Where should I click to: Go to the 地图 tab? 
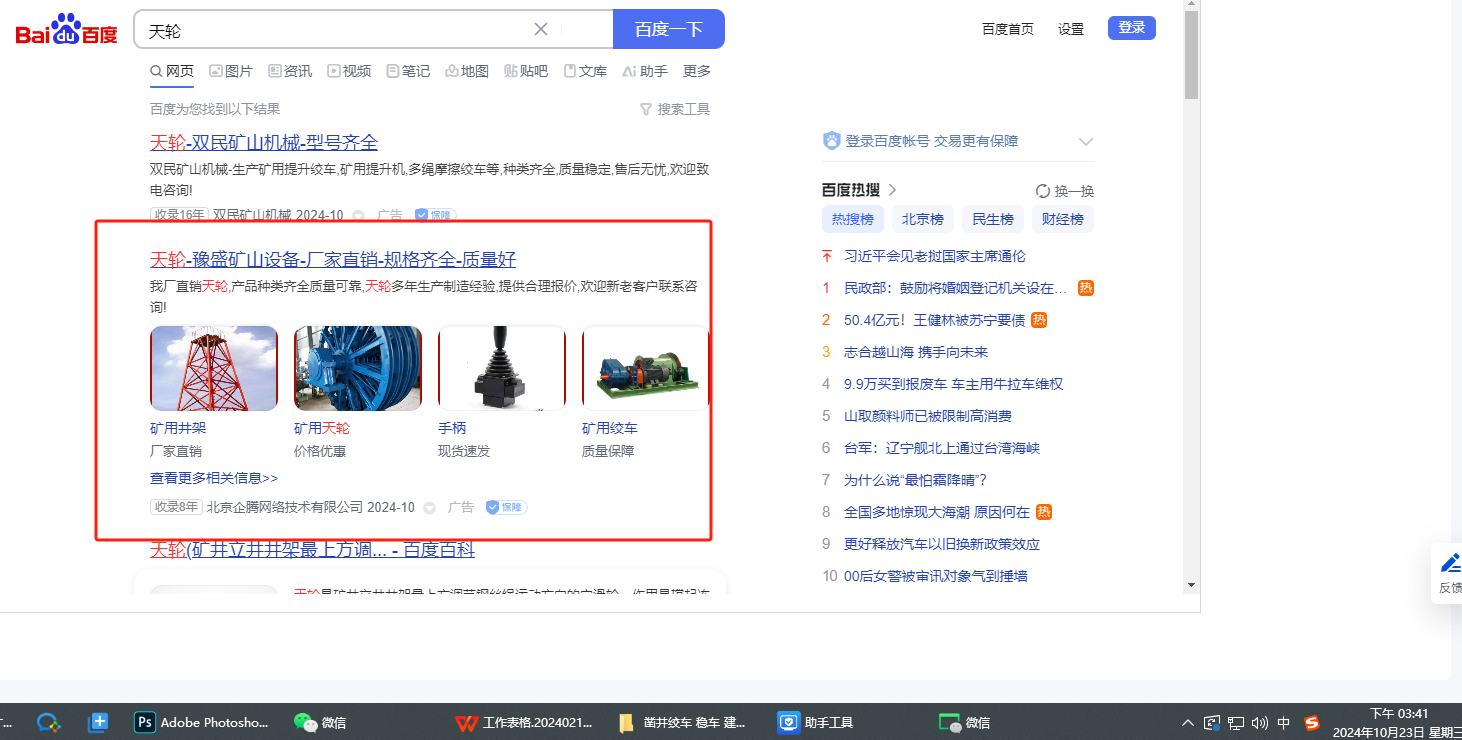click(467, 71)
